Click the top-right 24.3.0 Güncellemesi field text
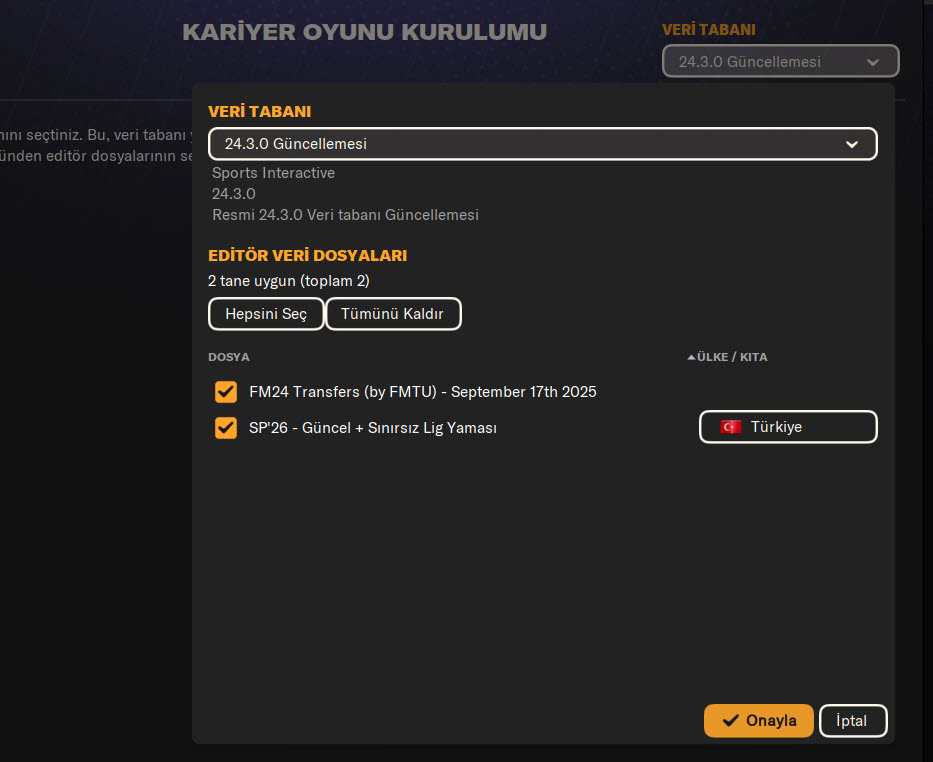Viewport: 933px width, 762px height. [749, 62]
